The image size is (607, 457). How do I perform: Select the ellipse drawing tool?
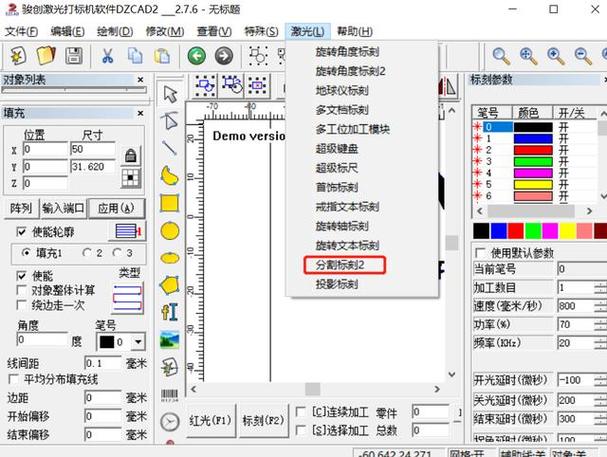tap(170, 258)
